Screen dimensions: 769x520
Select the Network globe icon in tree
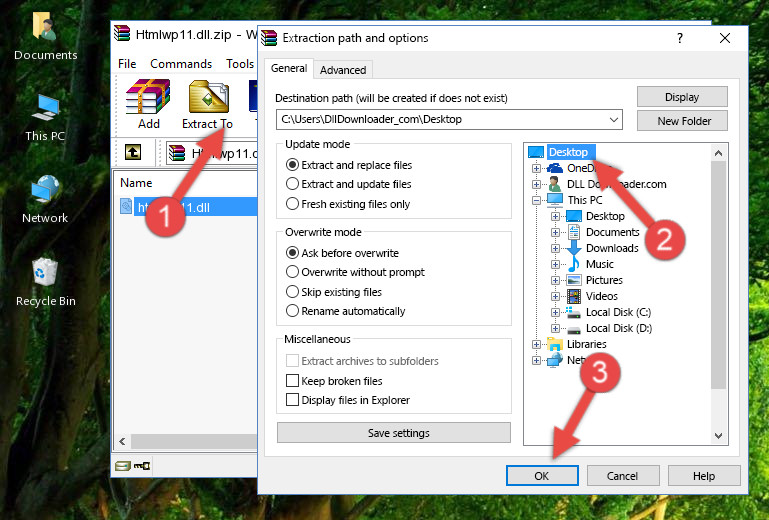555,360
